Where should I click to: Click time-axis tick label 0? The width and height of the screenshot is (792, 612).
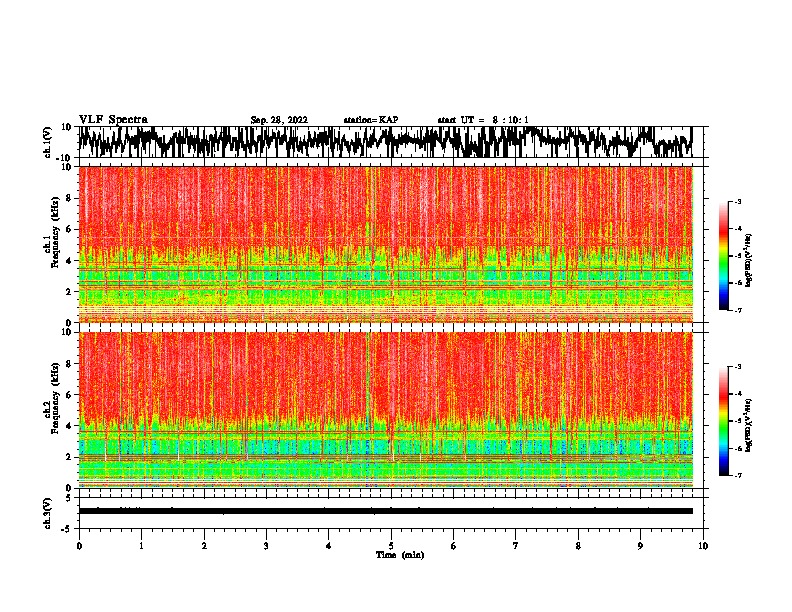(79, 546)
